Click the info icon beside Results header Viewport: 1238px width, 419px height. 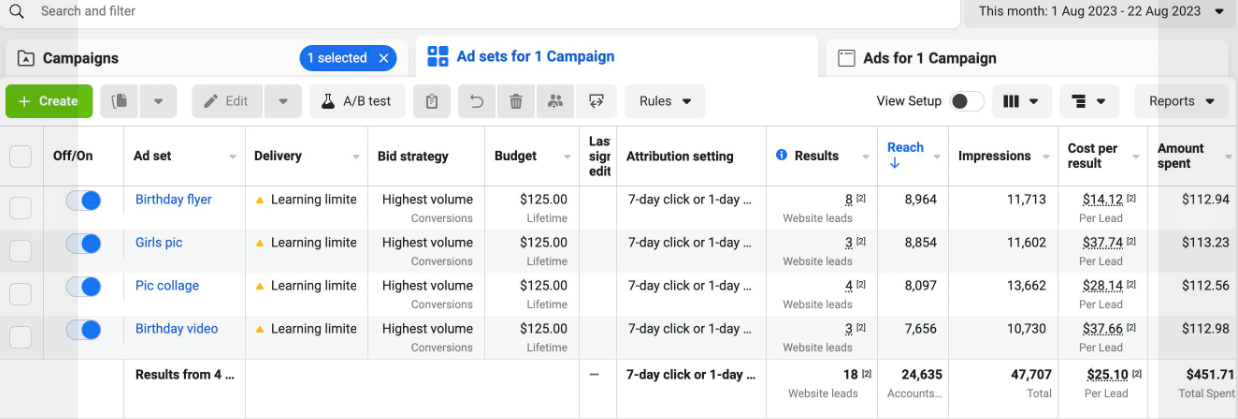click(782, 156)
